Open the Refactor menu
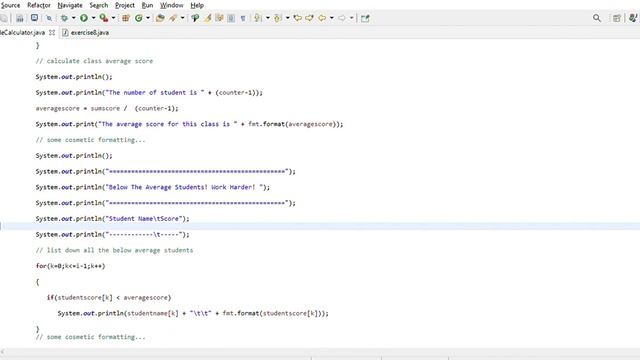Viewport: 640px width, 360px height. click(39, 5)
